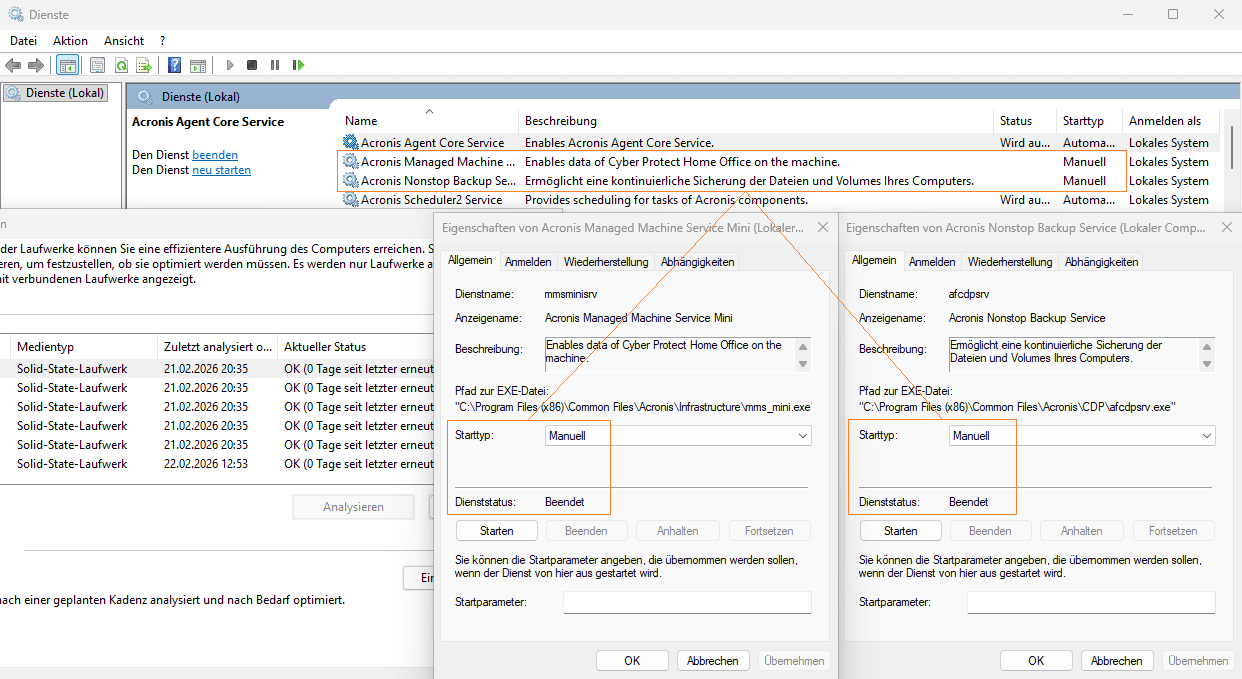Click Medientyp column header in drive optimizer window

tap(83, 347)
